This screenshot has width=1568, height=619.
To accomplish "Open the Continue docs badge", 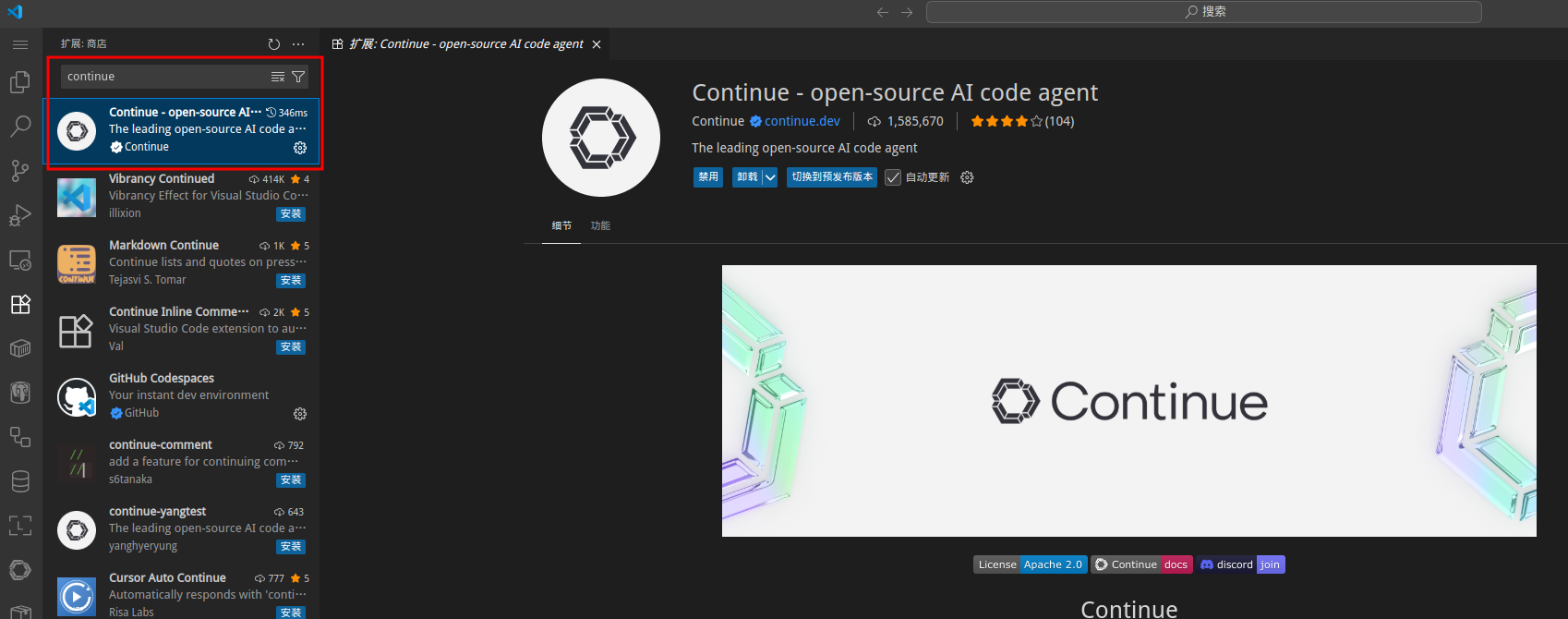I will [x=1141, y=564].
